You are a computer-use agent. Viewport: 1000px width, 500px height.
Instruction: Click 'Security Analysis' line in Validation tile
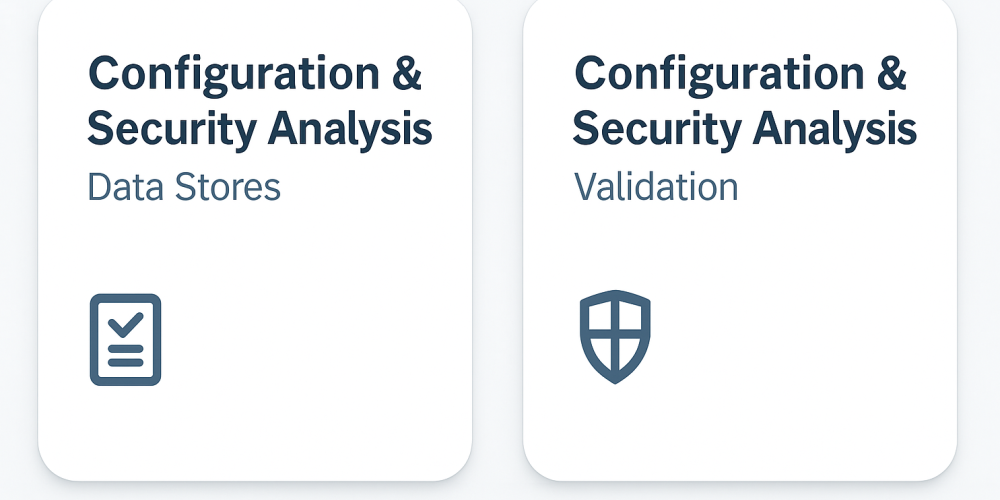744,129
